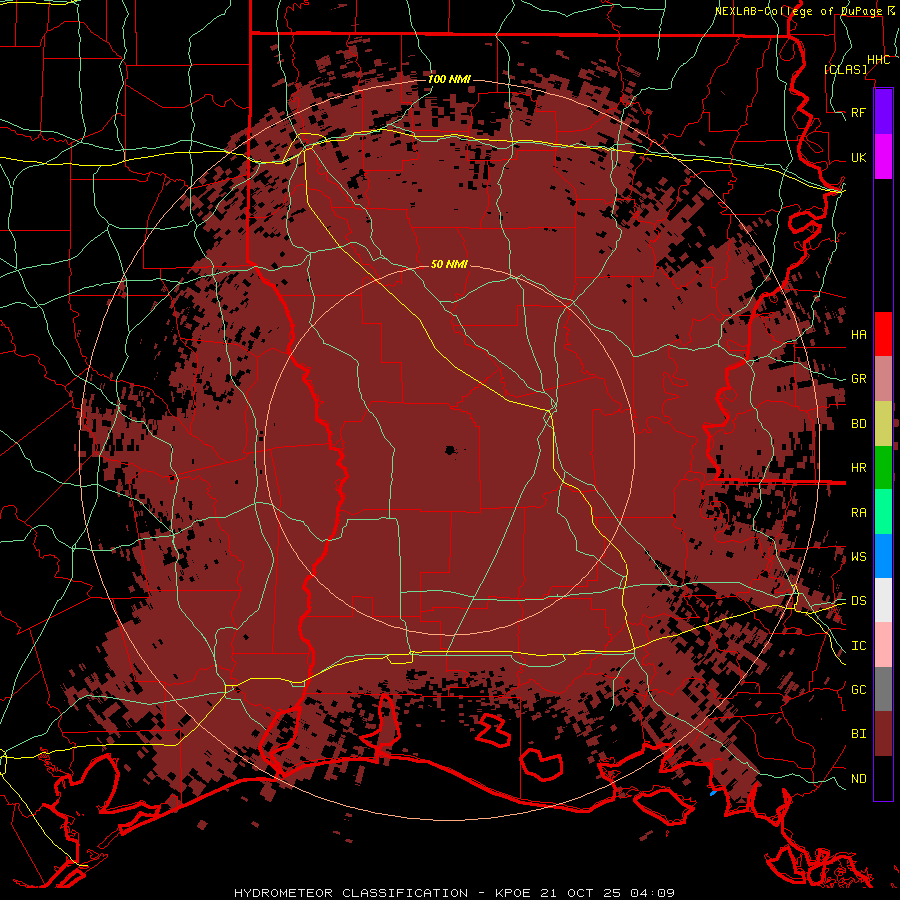Click the IC light pink legend swatch
This screenshot has width=900, height=900.
[883, 645]
